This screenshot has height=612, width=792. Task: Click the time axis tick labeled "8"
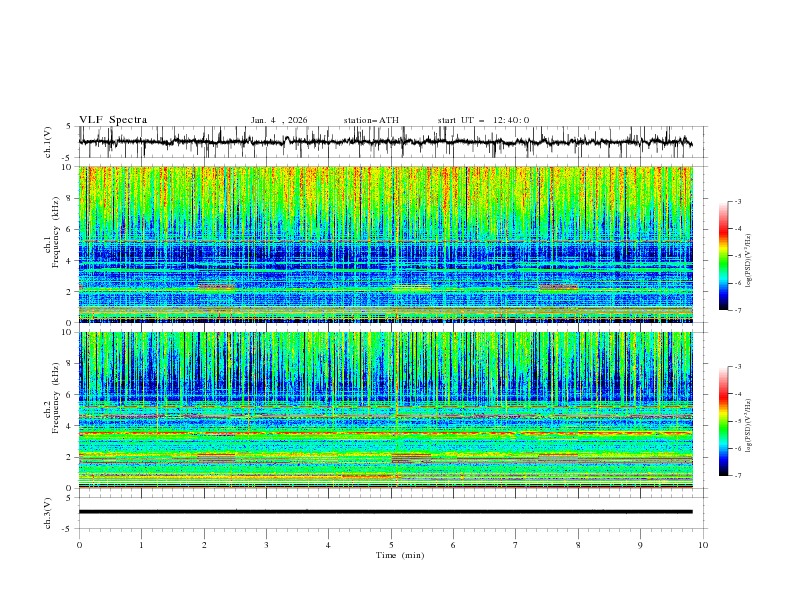pos(578,545)
